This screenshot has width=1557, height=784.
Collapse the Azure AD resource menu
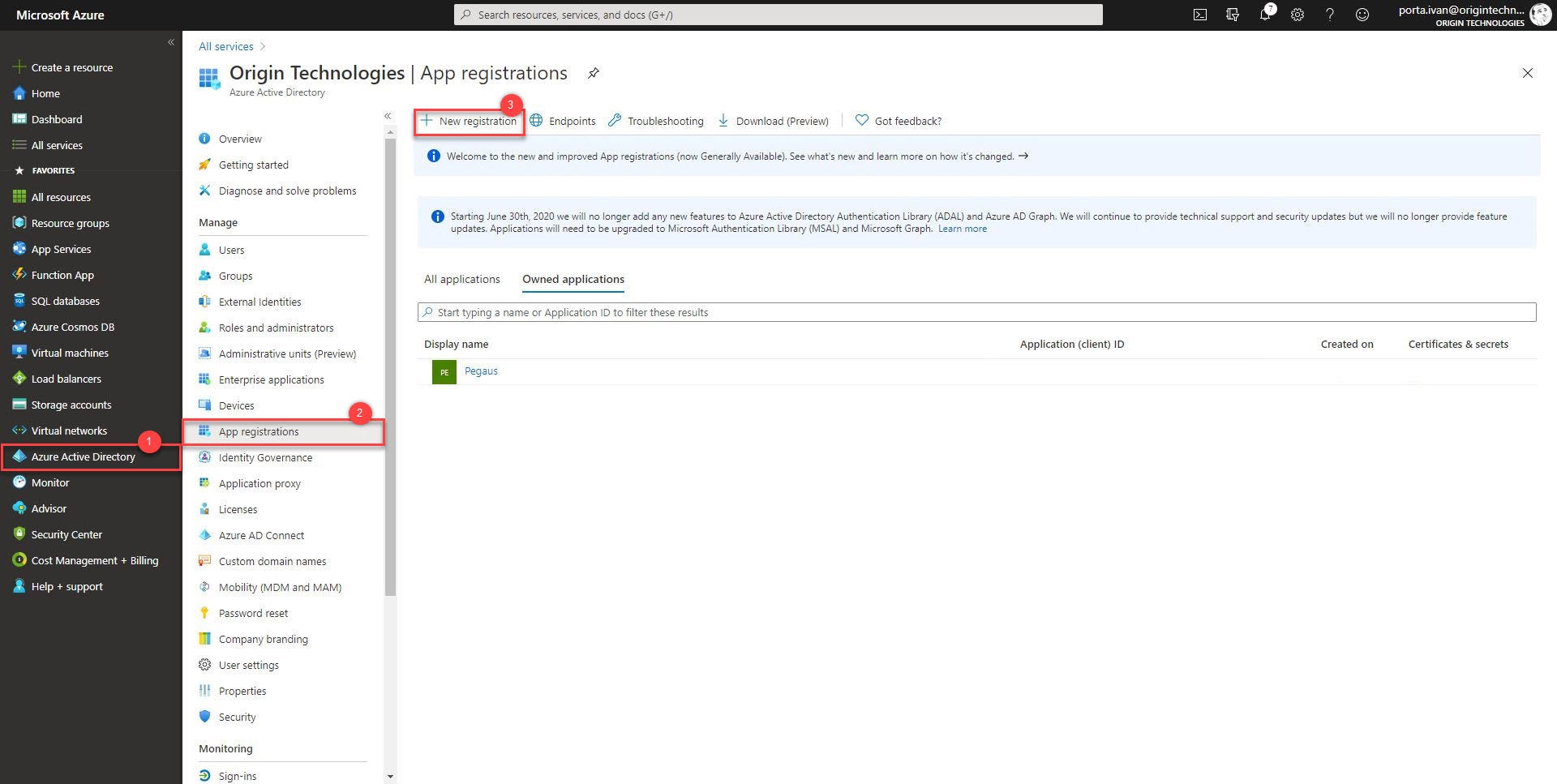pyautogui.click(x=388, y=116)
